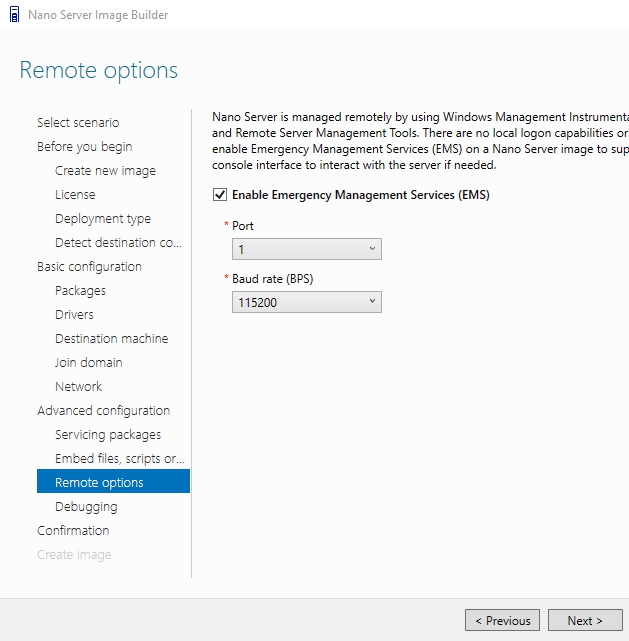Go back with the Previous button

click(502, 620)
